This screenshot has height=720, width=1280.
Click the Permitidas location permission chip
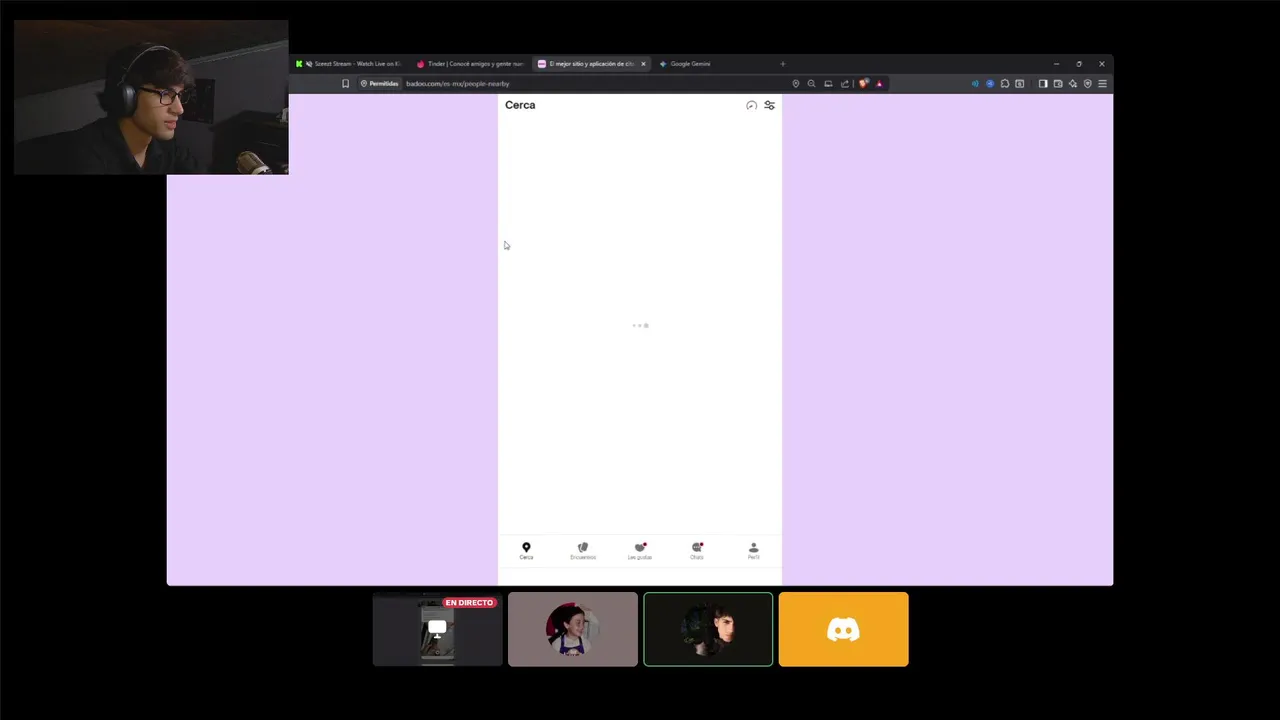379,84
